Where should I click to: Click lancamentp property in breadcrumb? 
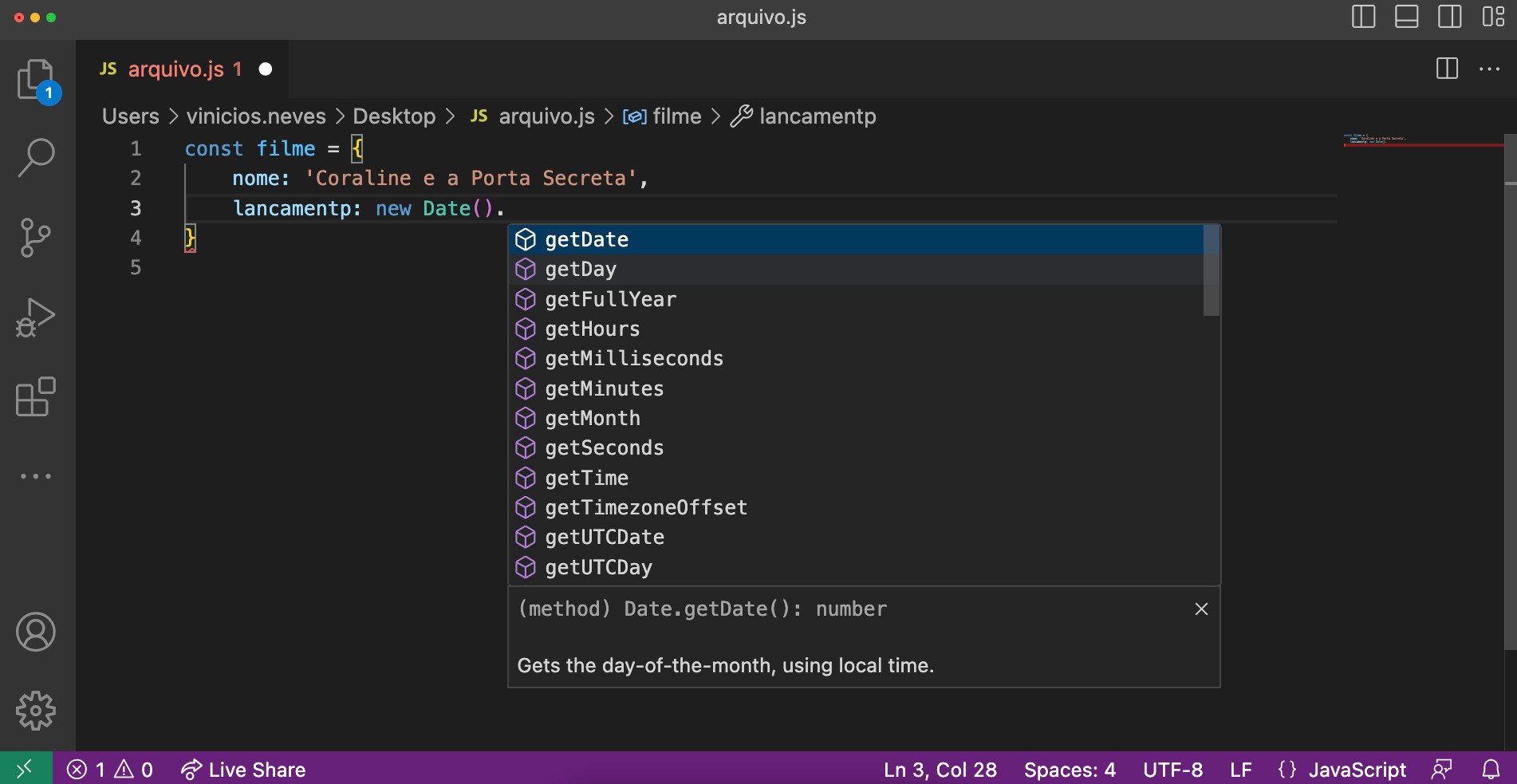[818, 116]
